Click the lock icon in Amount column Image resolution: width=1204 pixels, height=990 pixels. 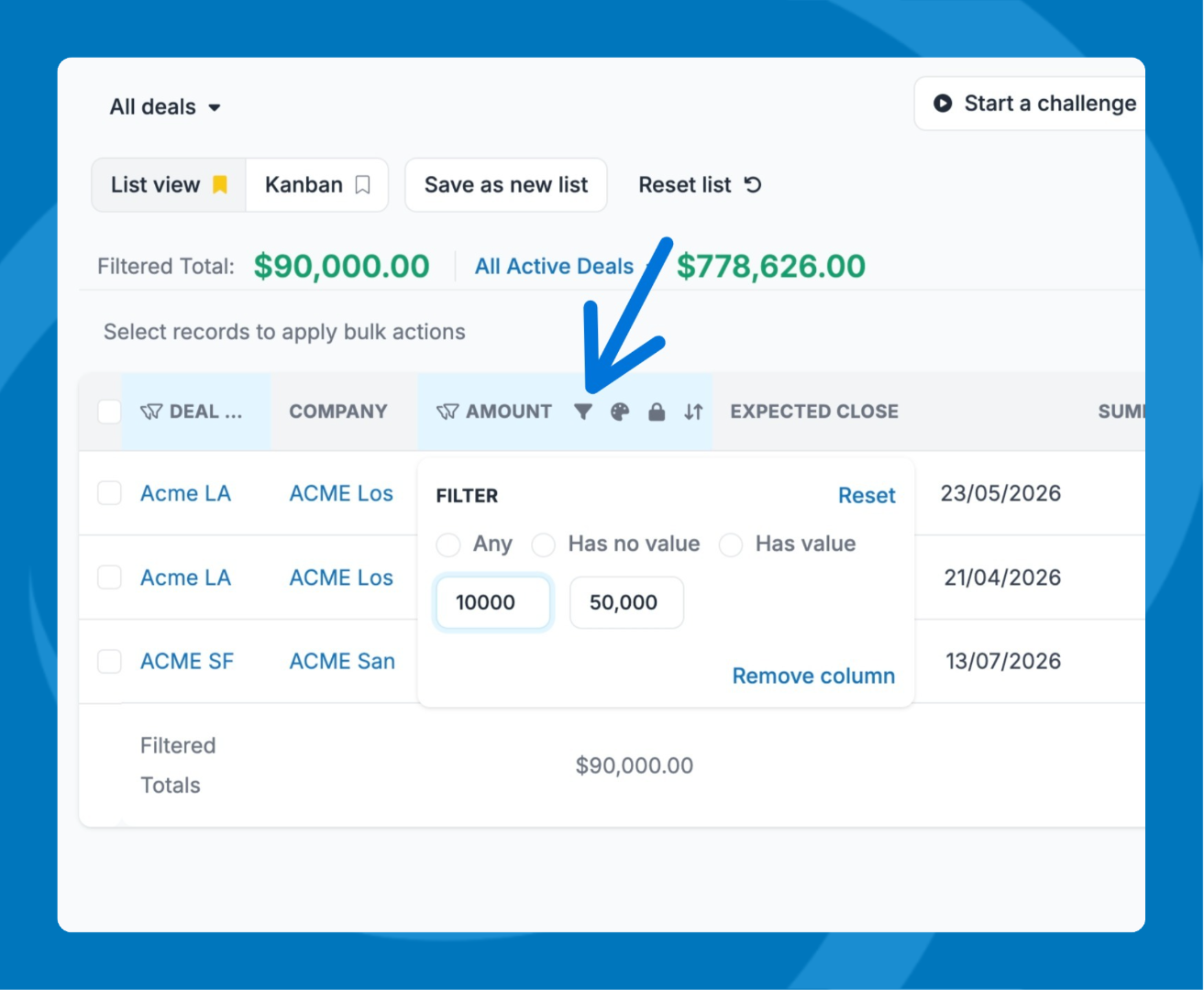coord(657,412)
